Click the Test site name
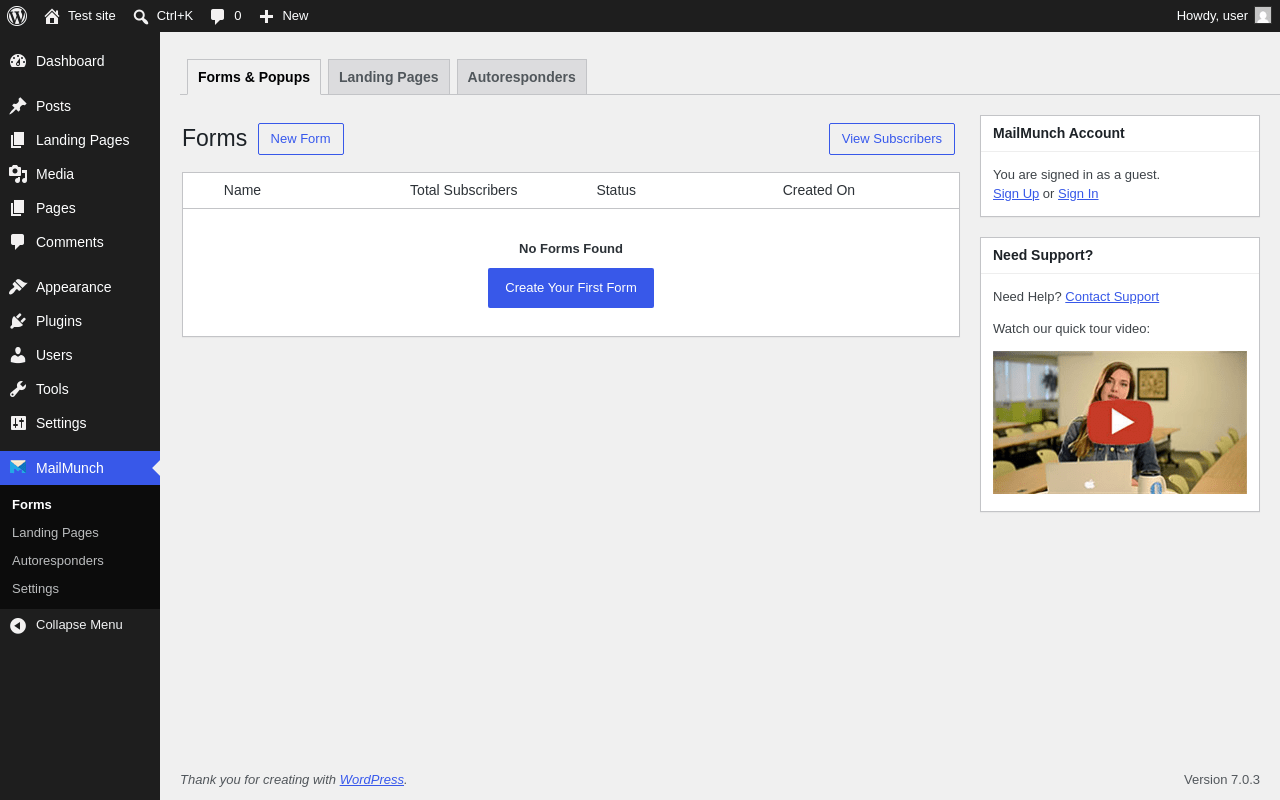 92,15
